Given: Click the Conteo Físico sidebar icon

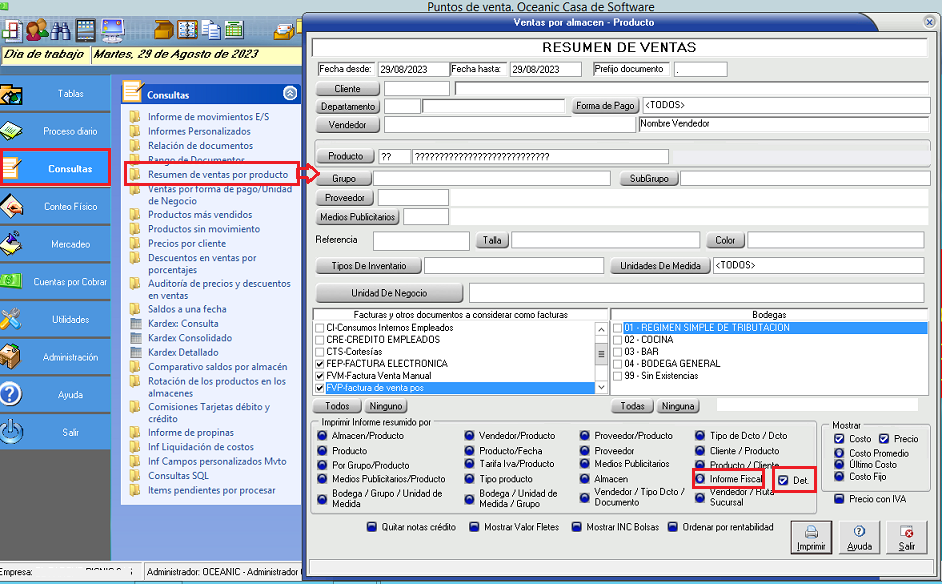Looking at the screenshot, I should [x=12, y=206].
